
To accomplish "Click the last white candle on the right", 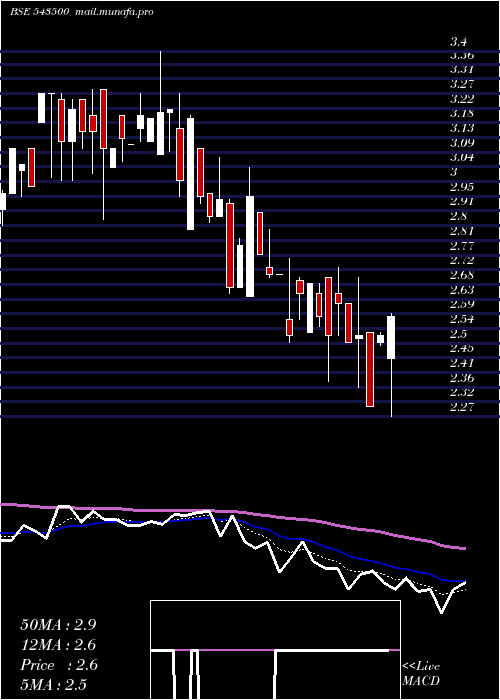I will [x=391, y=337].
